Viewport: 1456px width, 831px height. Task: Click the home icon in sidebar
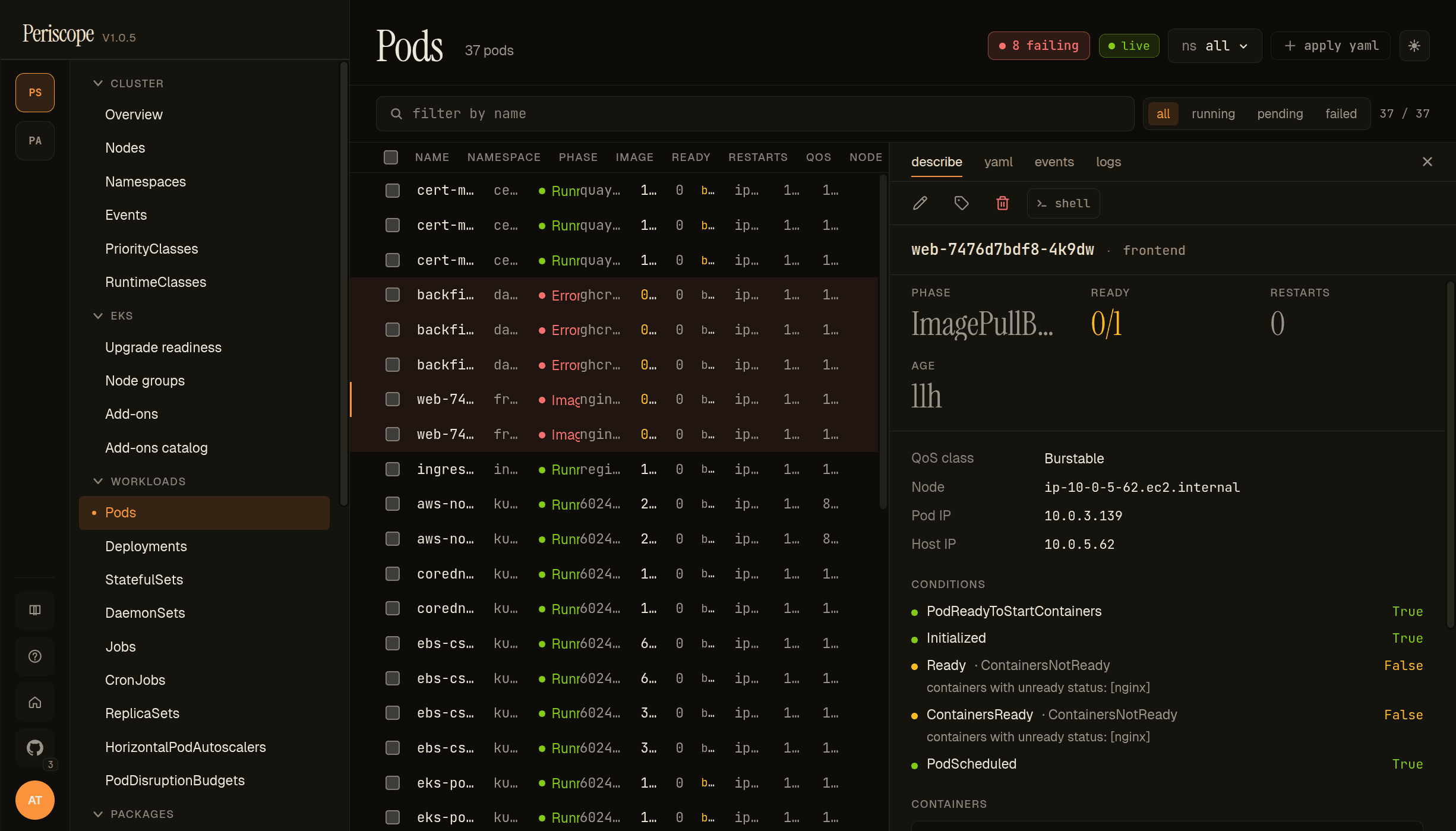[35, 702]
